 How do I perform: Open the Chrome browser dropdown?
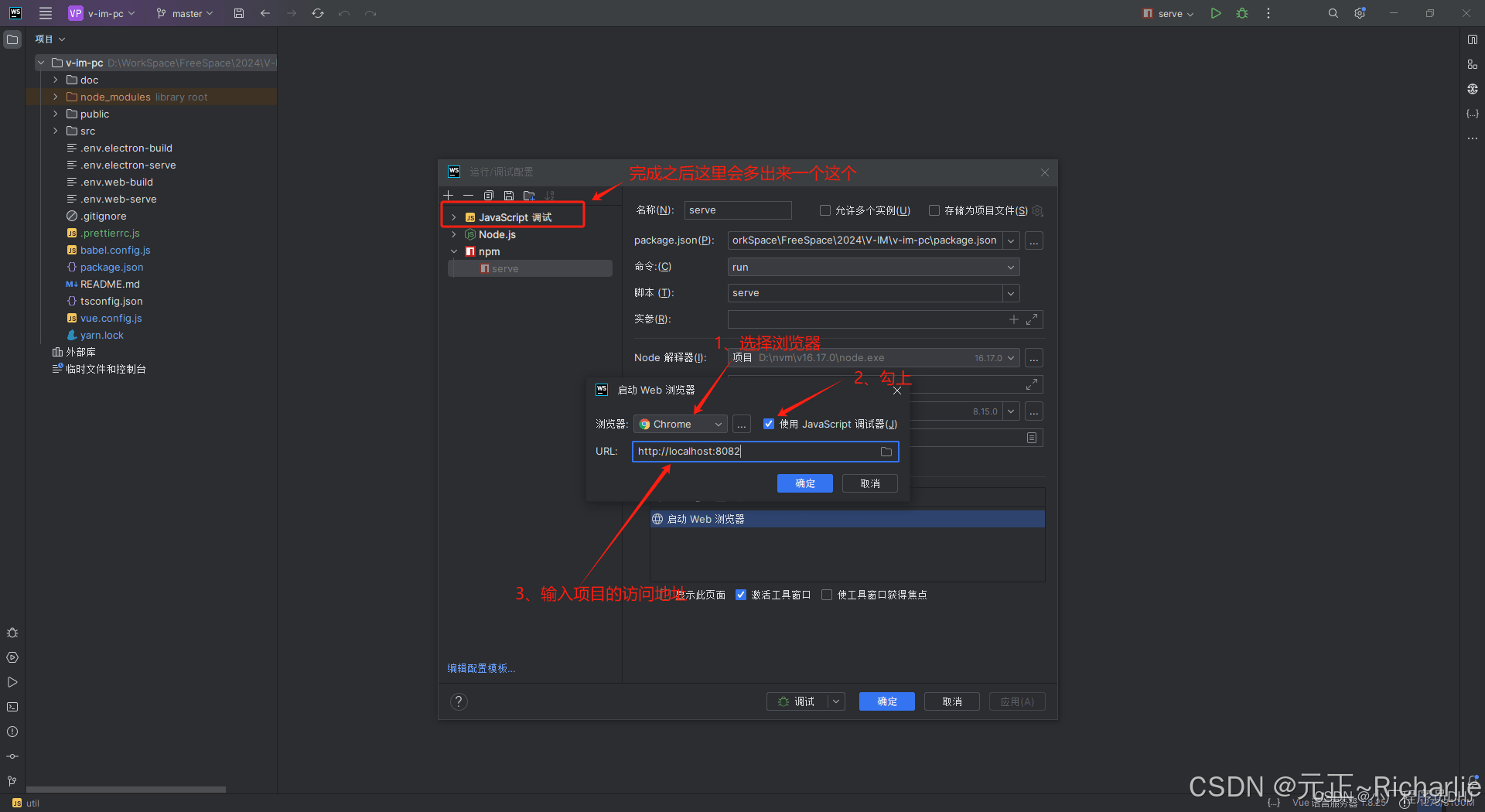click(680, 424)
